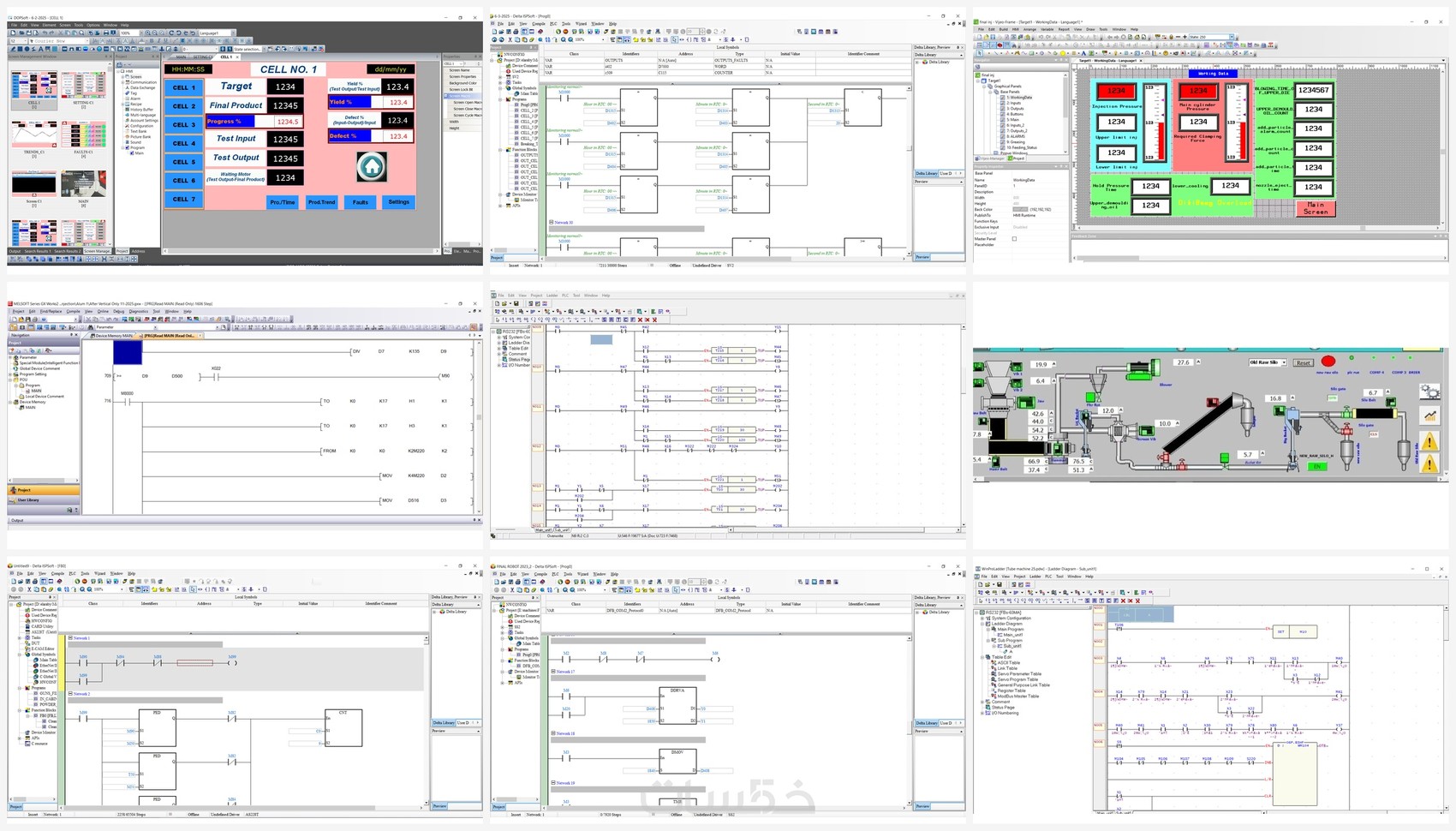Tick the Master Panel checkbox in Vijeo-Frame

tap(1015, 239)
